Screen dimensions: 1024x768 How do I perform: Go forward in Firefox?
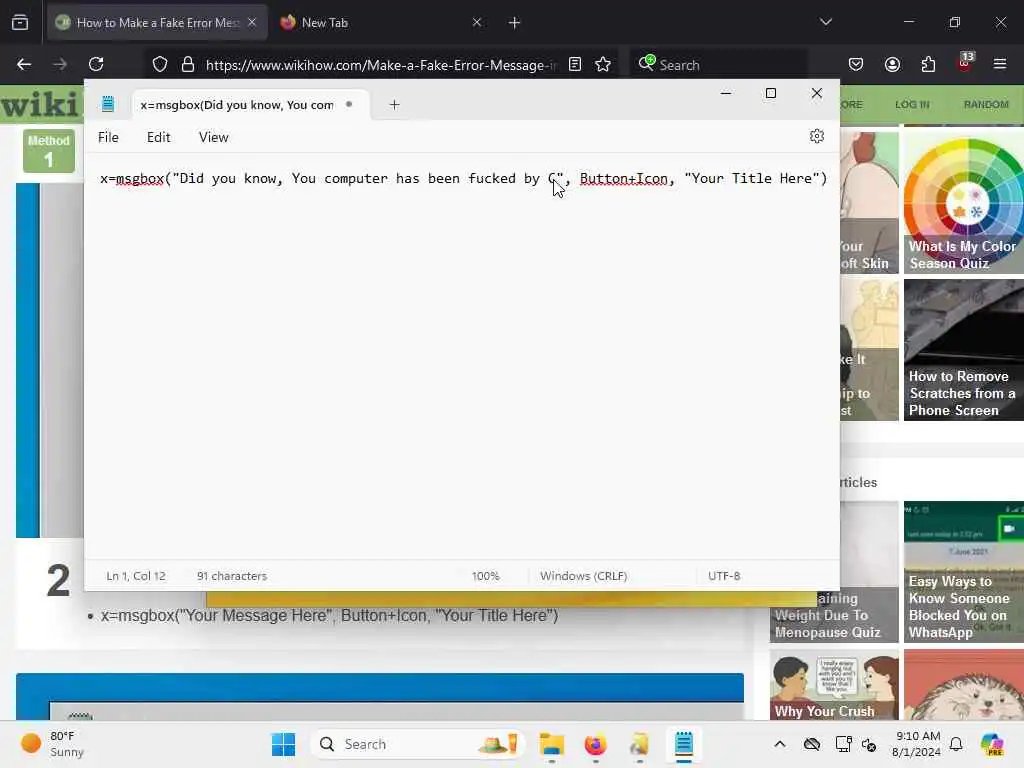(x=60, y=64)
